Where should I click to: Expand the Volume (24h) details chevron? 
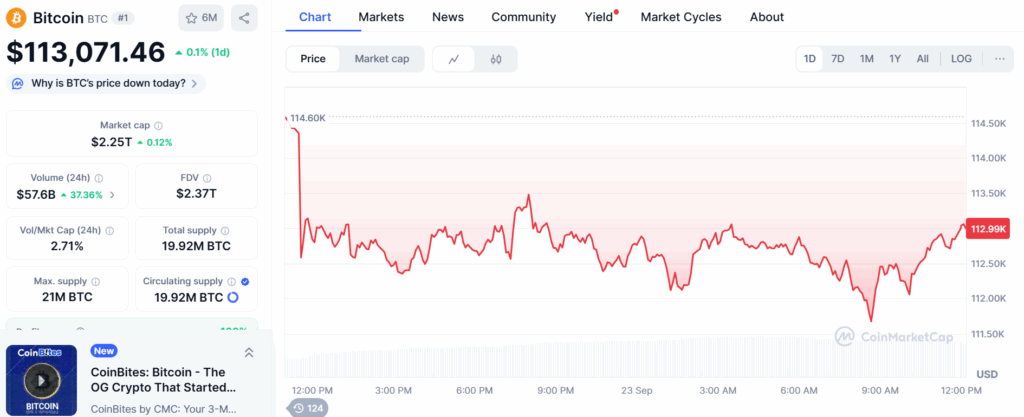click(112, 195)
